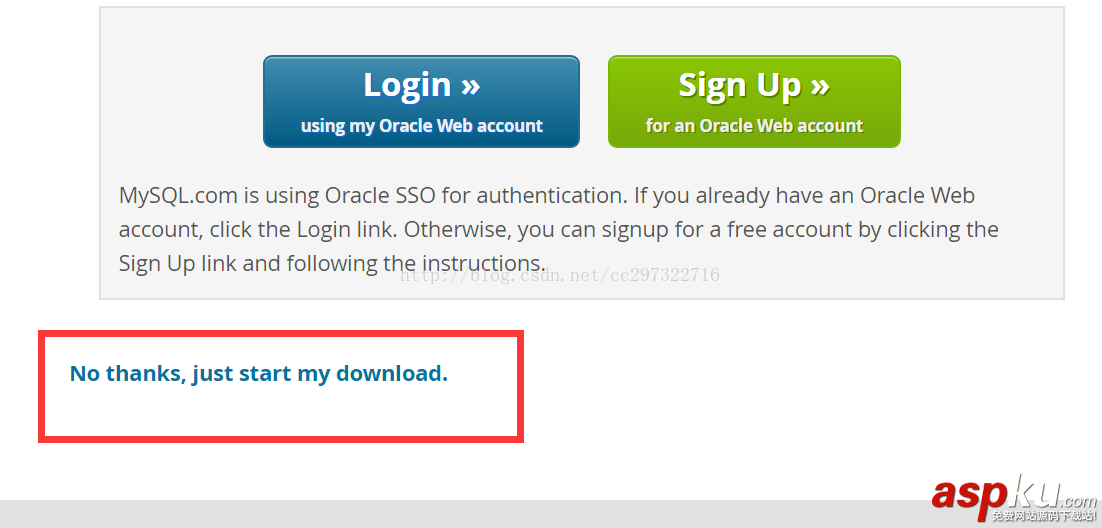Image resolution: width=1102 pixels, height=528 pixels.
Task: Click the 'Login »' heading text
Action: click(x=421, y=85)
